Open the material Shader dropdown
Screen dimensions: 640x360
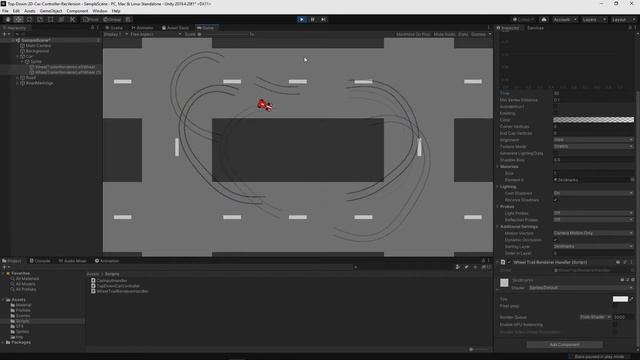click(581, 288)
